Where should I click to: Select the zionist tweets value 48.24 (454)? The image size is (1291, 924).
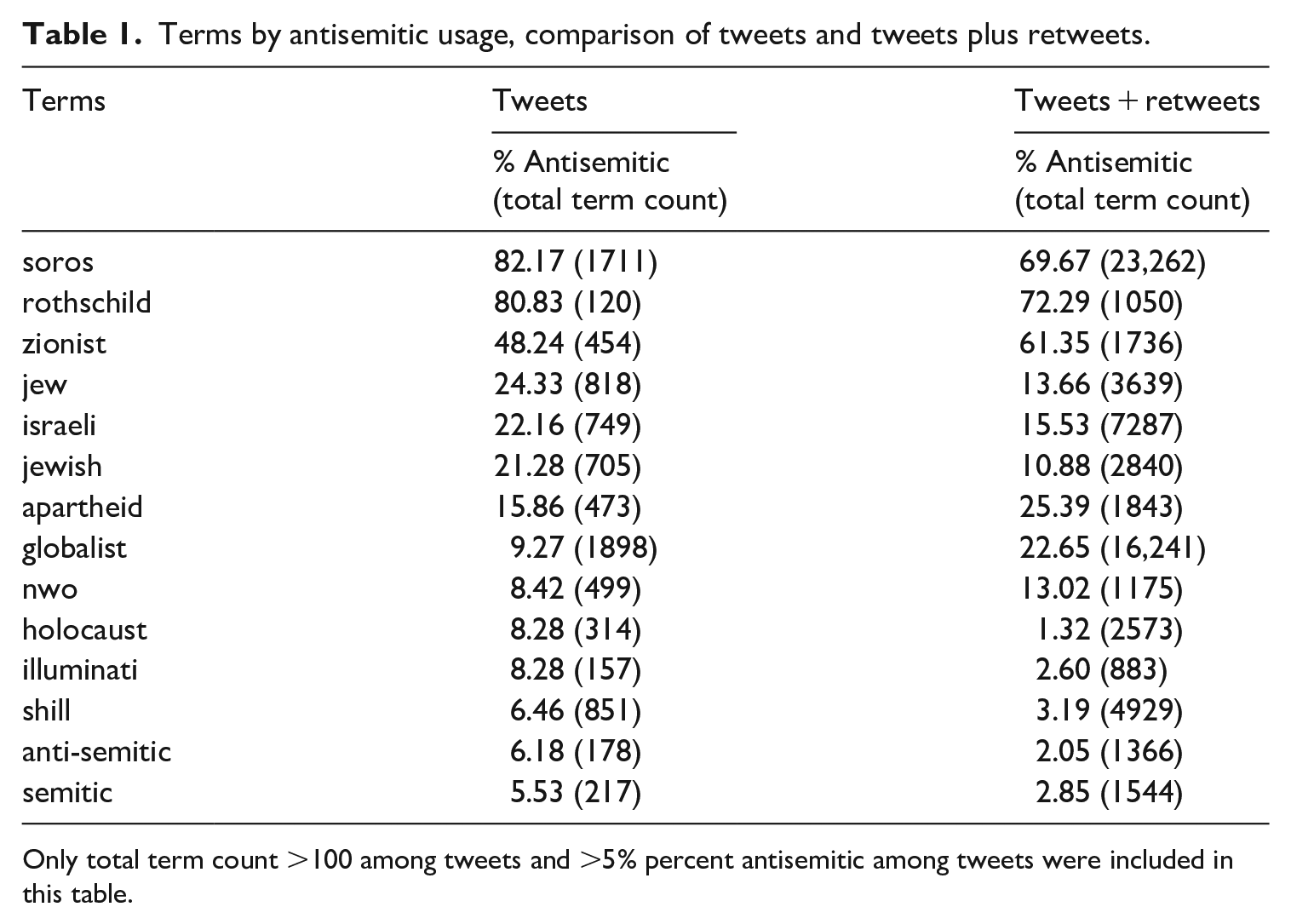click(x=567, y=343)
